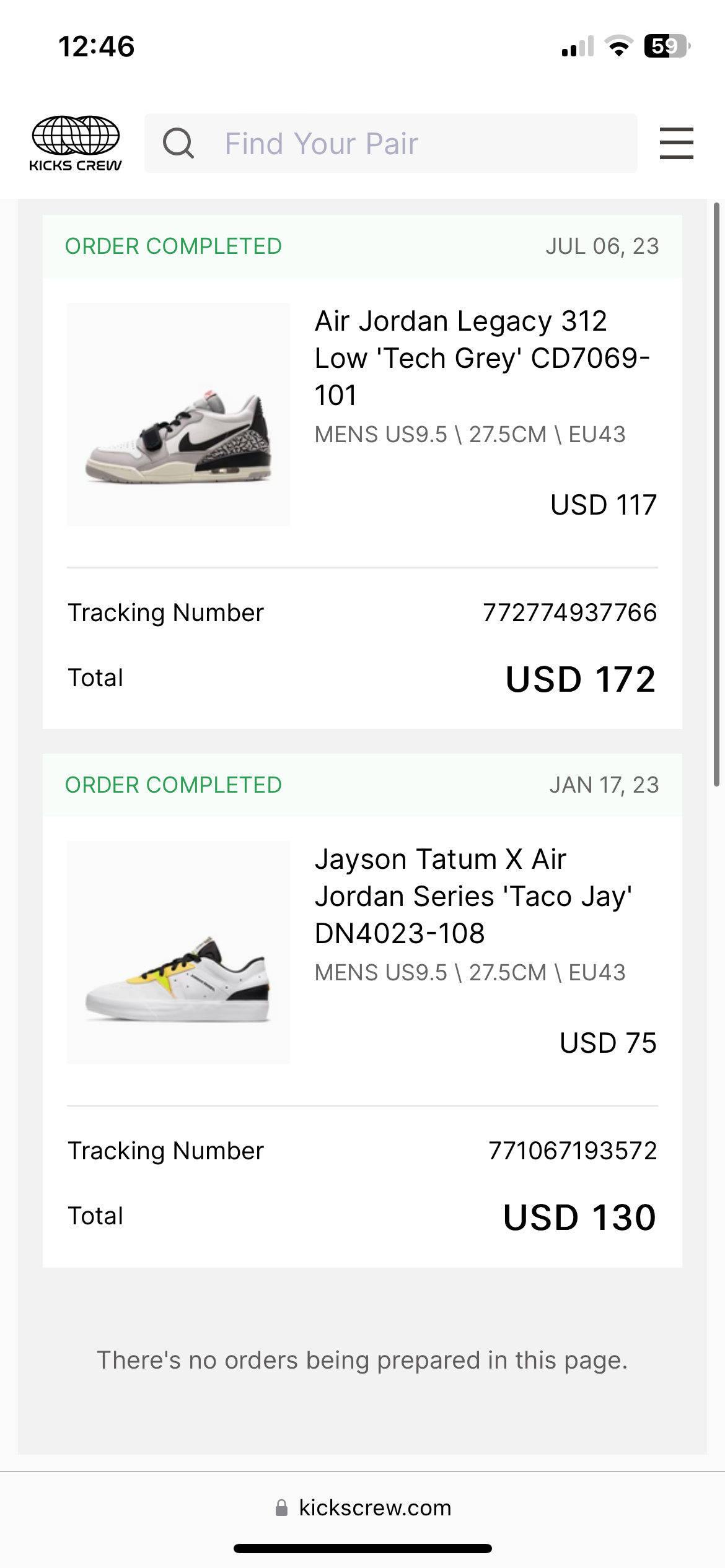
Task: Tap the USD 172 order total
Action: 580,679
